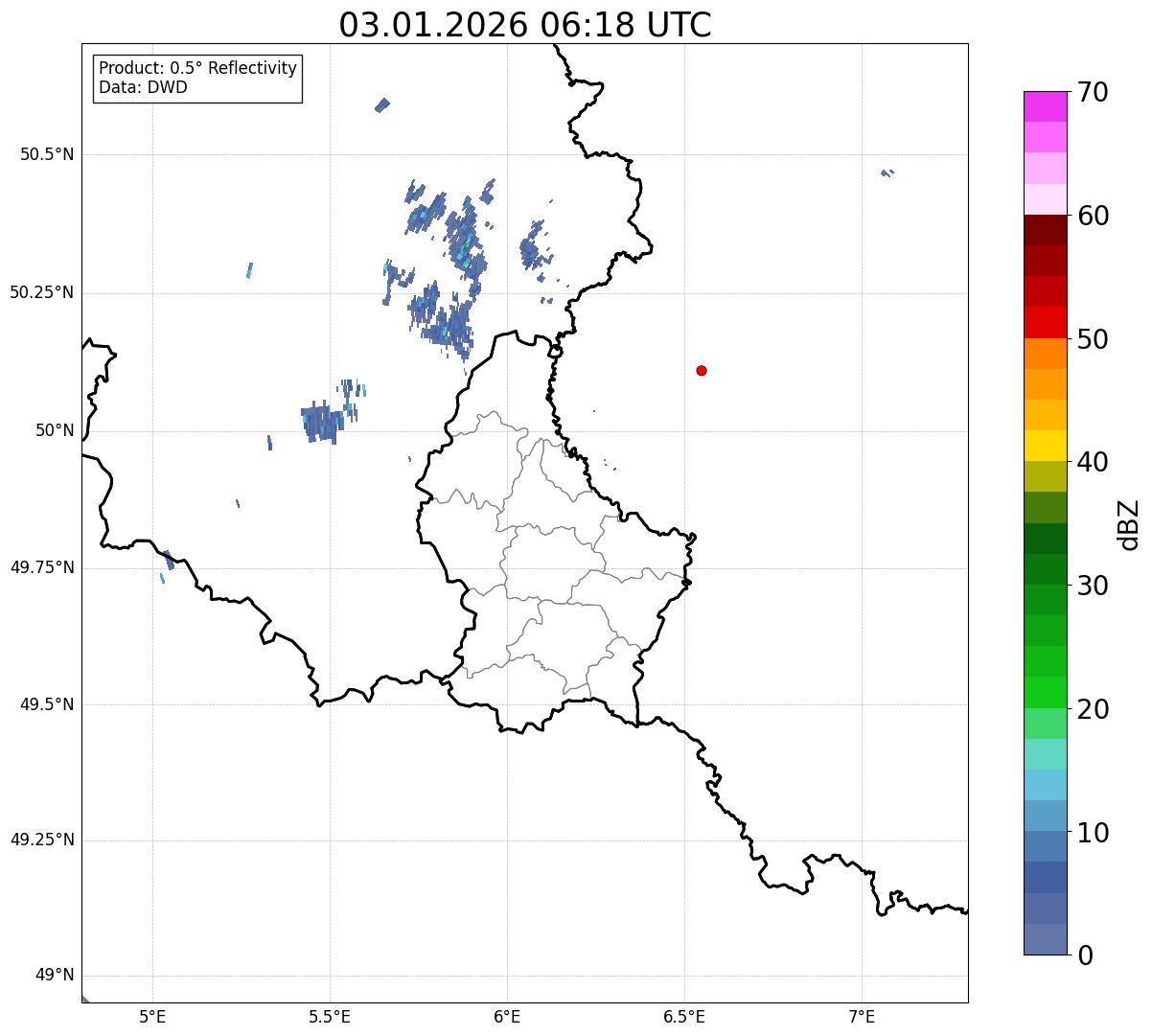
Task: Click the 49.75°N latitude label
Action: click(42, 567)
